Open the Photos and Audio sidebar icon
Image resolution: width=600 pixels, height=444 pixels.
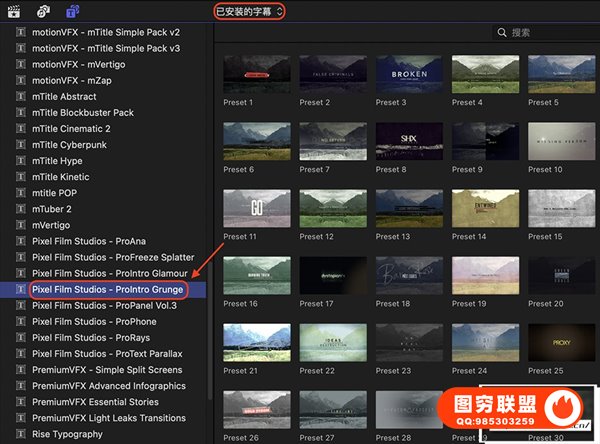click(x=43, y=11)
